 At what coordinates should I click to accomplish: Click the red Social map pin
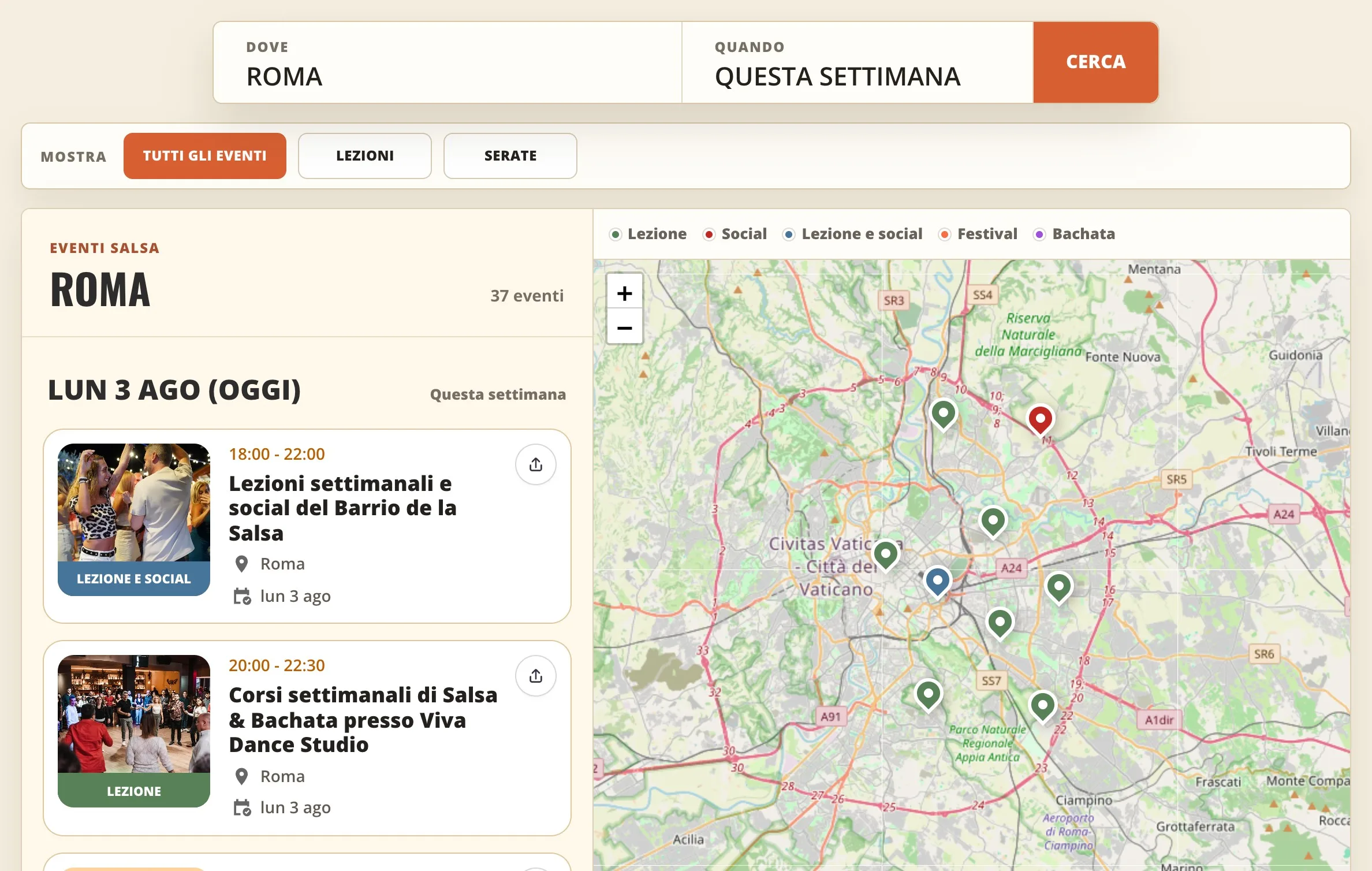pos(1041,420)
